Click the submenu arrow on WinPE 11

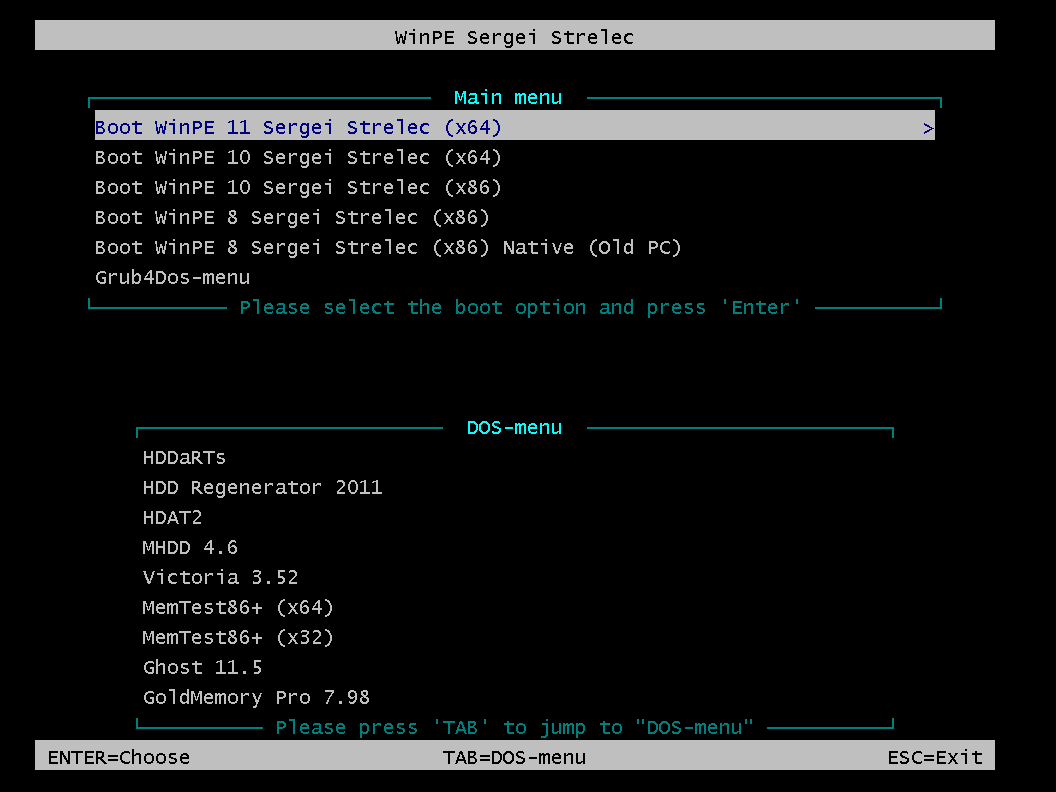pyautogui.click(x=928, y=128)
